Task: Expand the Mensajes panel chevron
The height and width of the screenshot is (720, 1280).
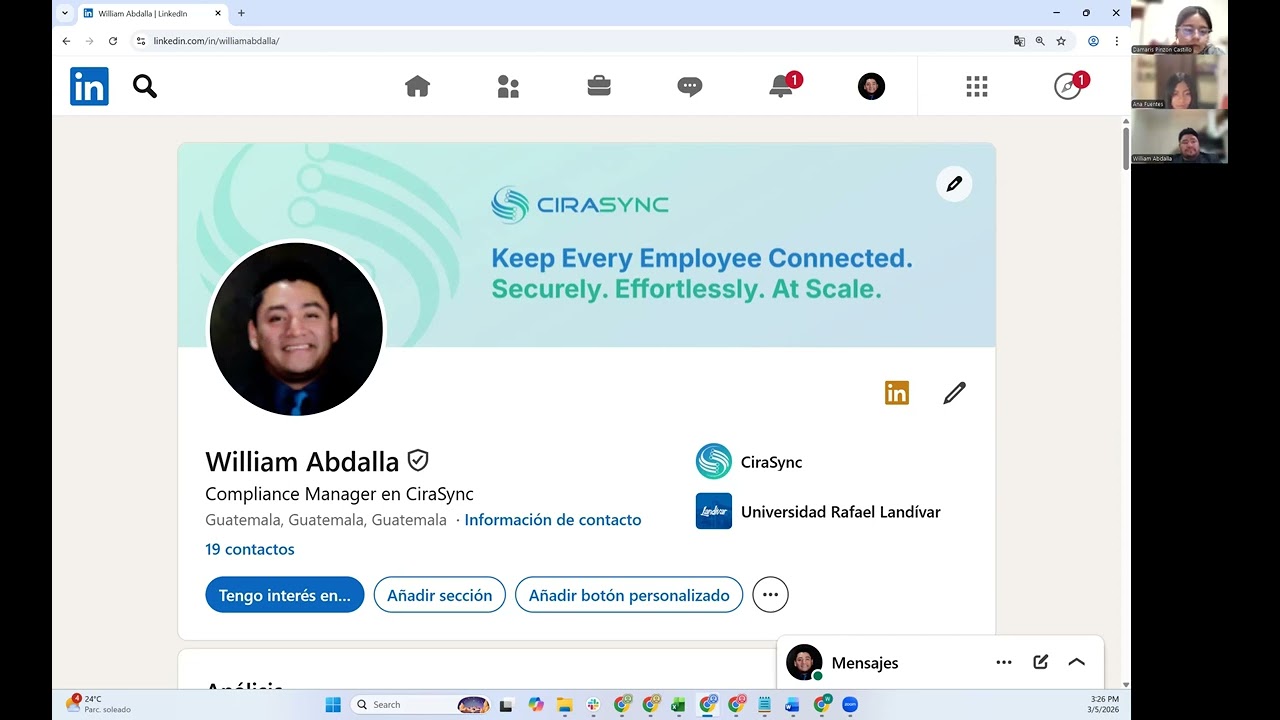Action: 1076,662
